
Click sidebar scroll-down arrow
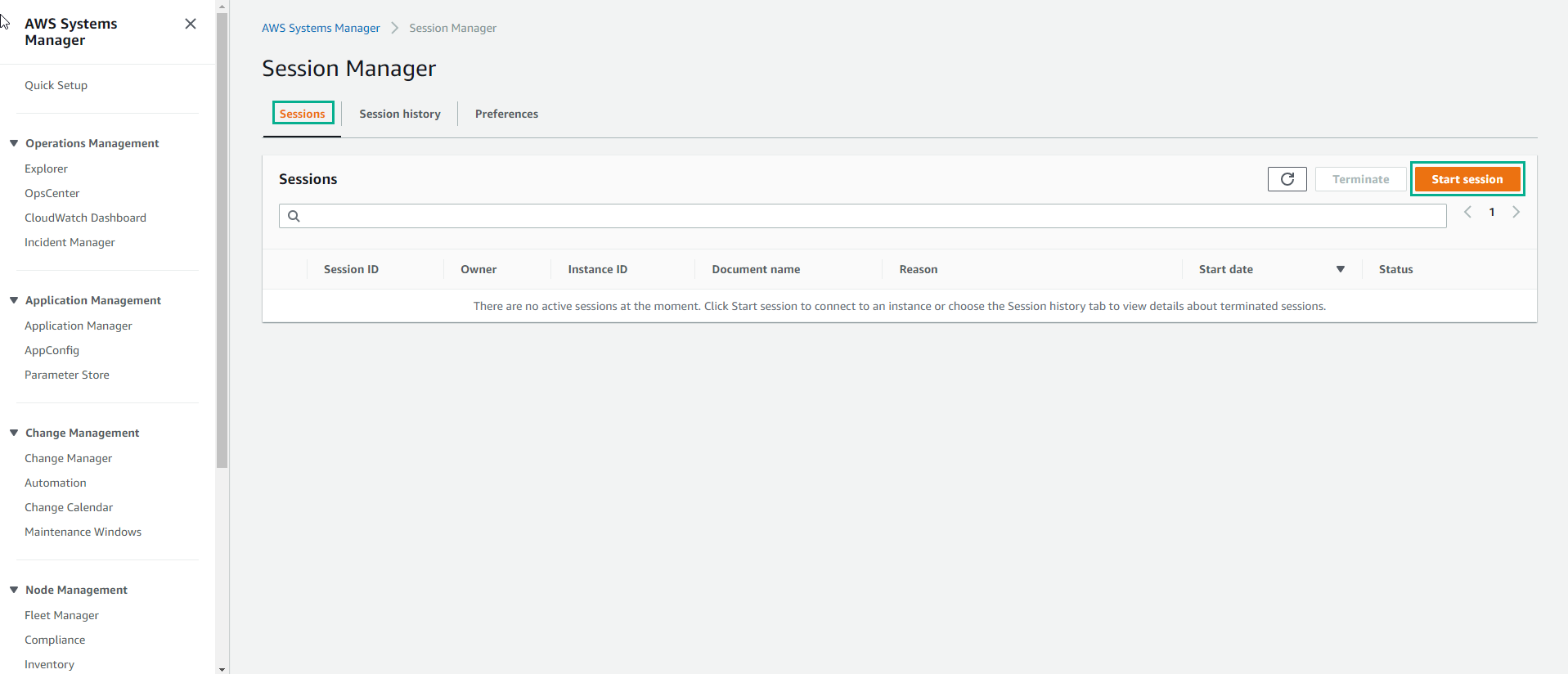(222, 669)
